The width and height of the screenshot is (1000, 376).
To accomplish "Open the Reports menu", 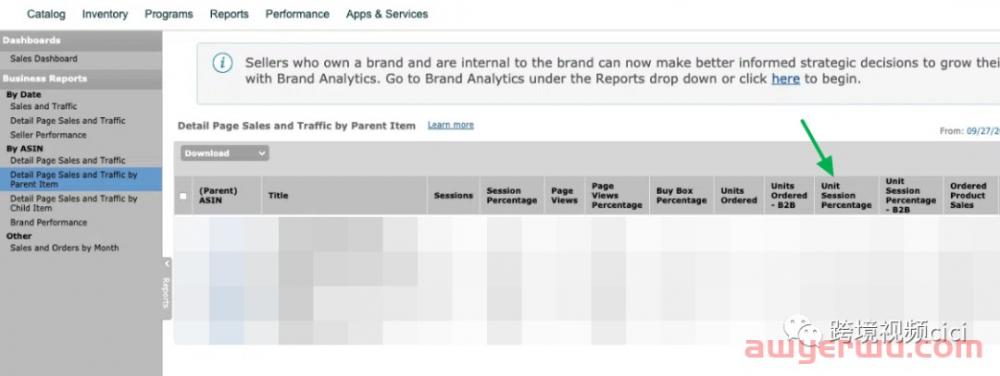I will click(229, 14).
